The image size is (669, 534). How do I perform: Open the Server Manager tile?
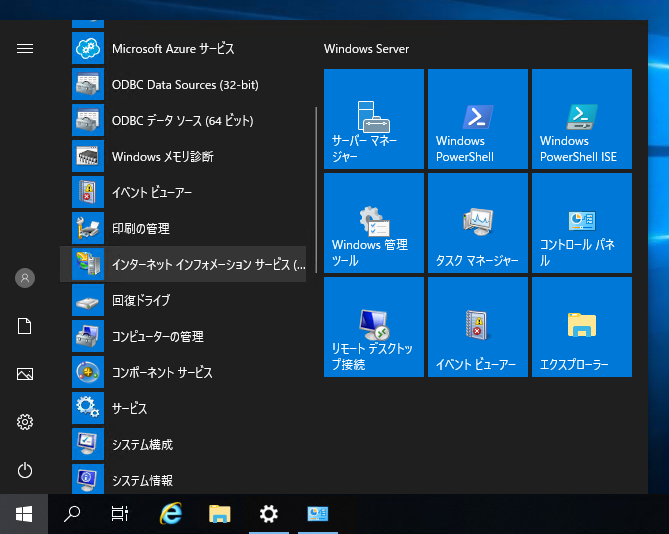click(374, 119)
